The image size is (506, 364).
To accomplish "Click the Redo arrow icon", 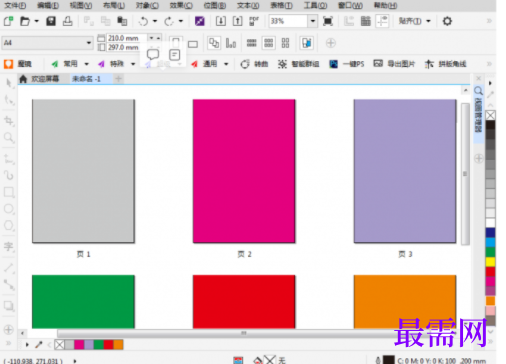I will tap(169, 21).
